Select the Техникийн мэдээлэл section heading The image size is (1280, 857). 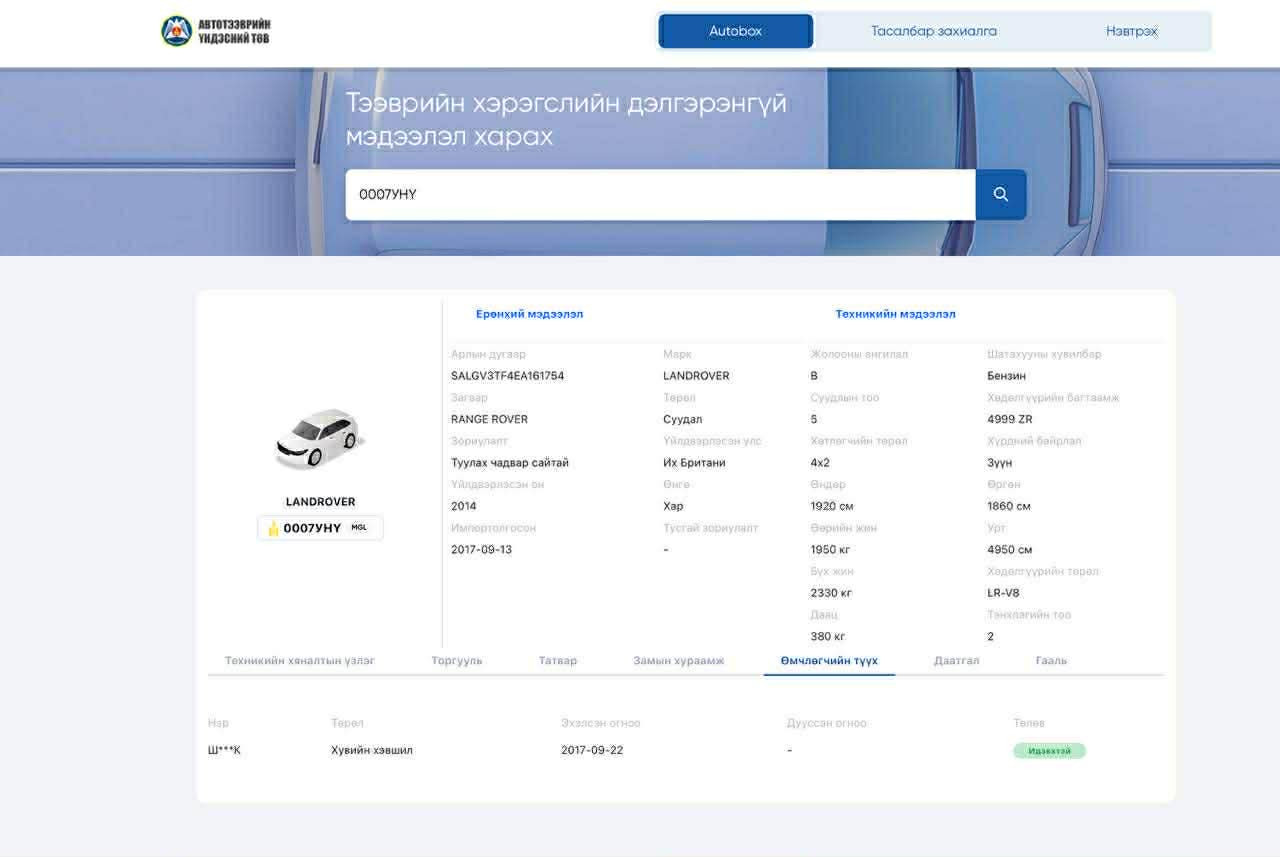point(895,314)
